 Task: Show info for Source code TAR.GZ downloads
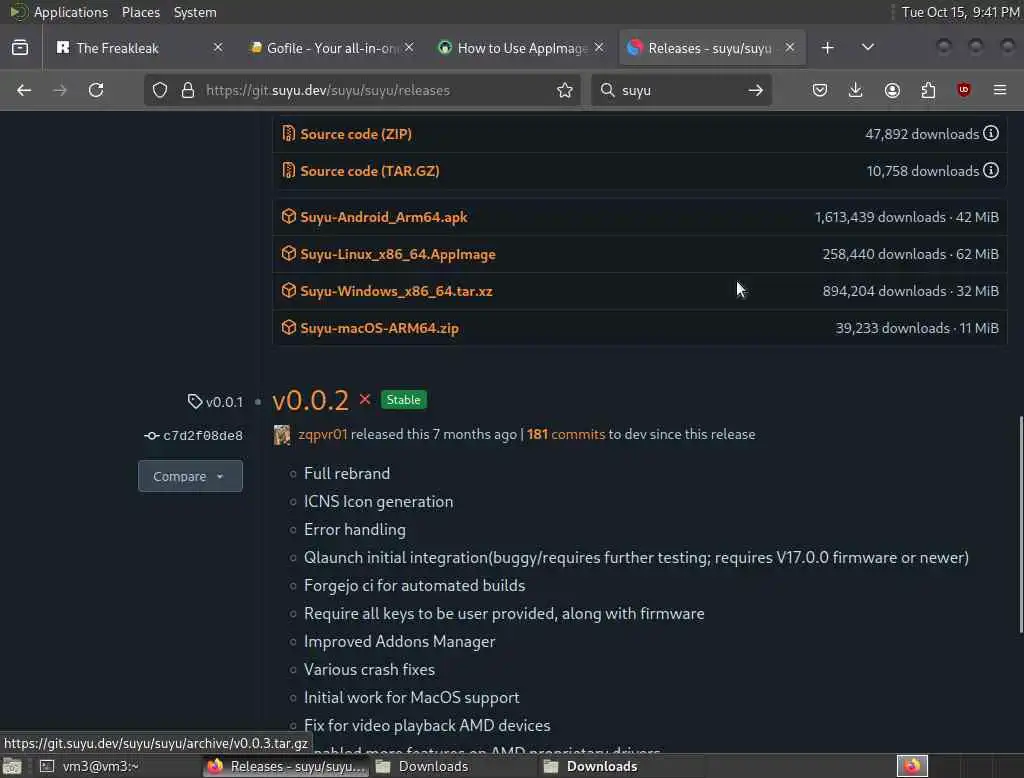tap(991, 170)
